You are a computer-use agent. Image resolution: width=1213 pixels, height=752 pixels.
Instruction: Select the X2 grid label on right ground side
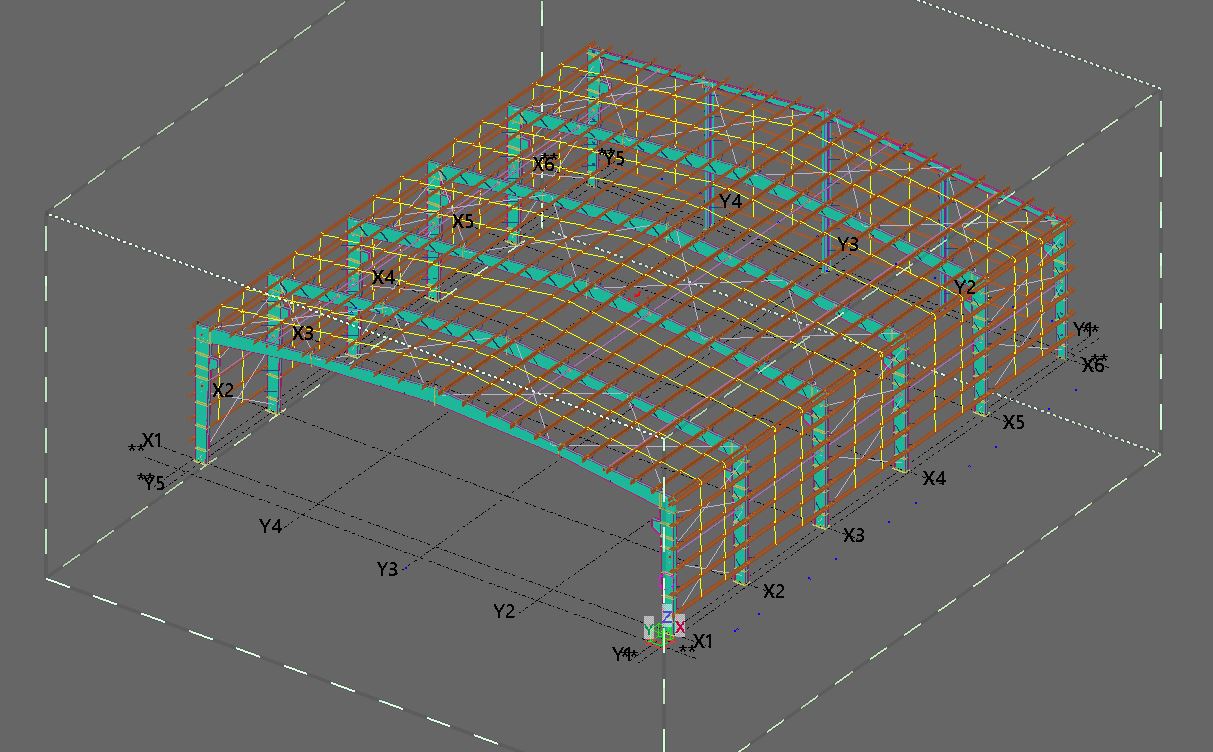774,591
